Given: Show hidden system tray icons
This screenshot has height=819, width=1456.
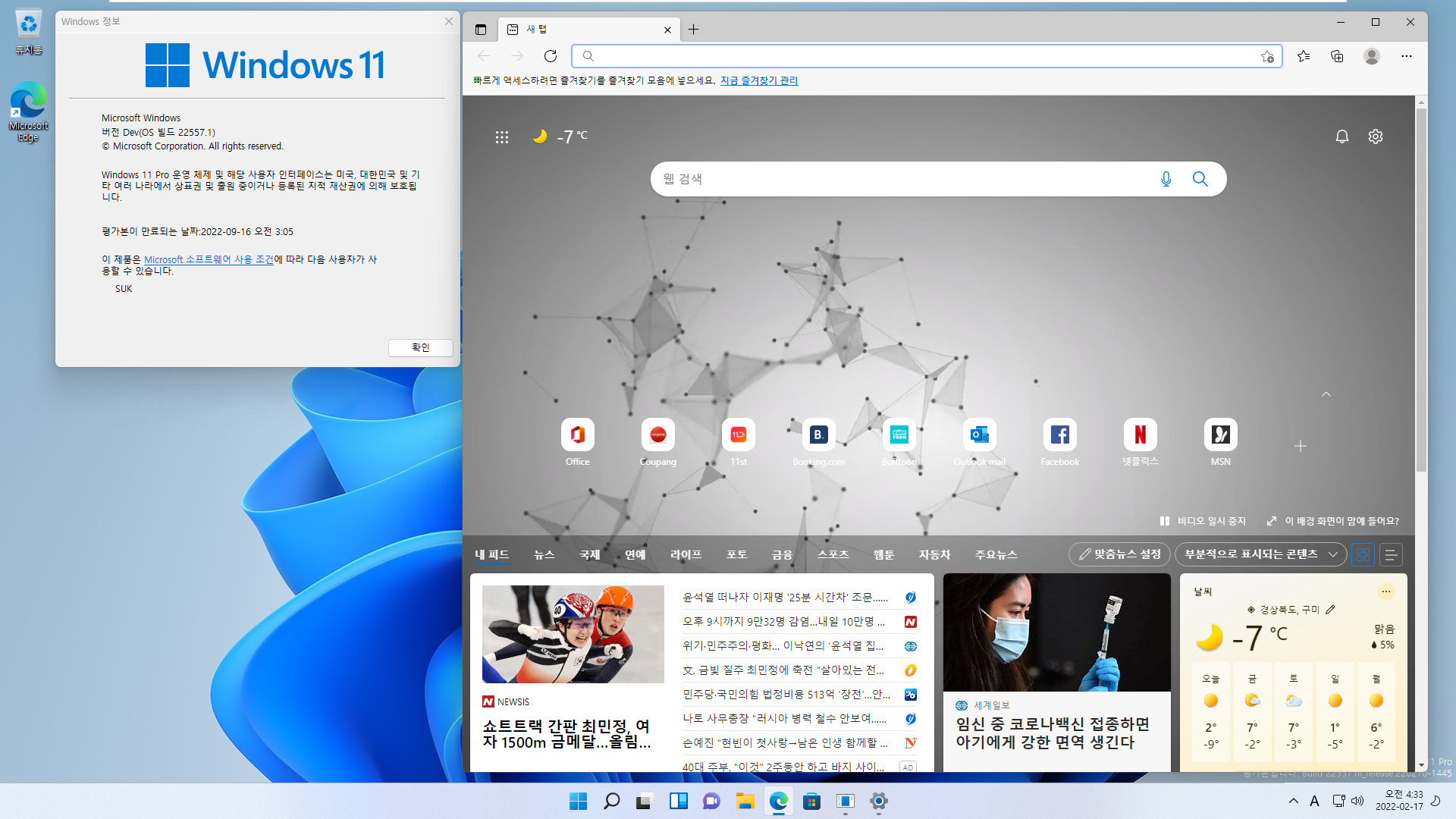Looking at the screenshot, I should pyautogui.click(x=1293, y=801).
